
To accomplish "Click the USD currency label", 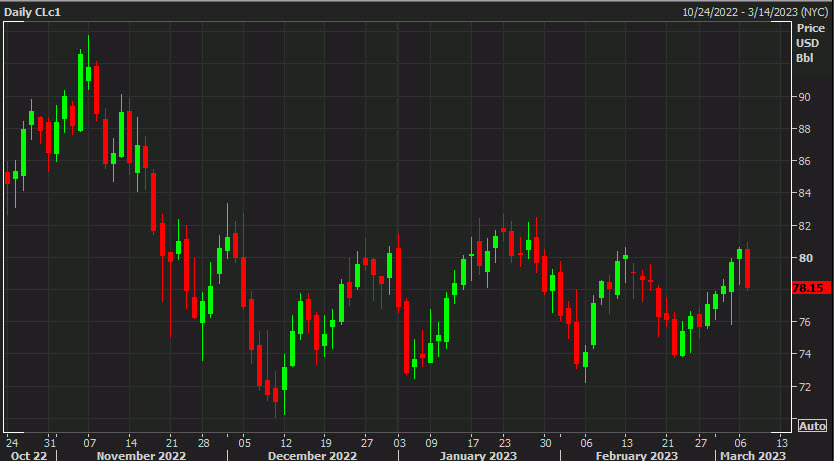I will tap(807, 43).
